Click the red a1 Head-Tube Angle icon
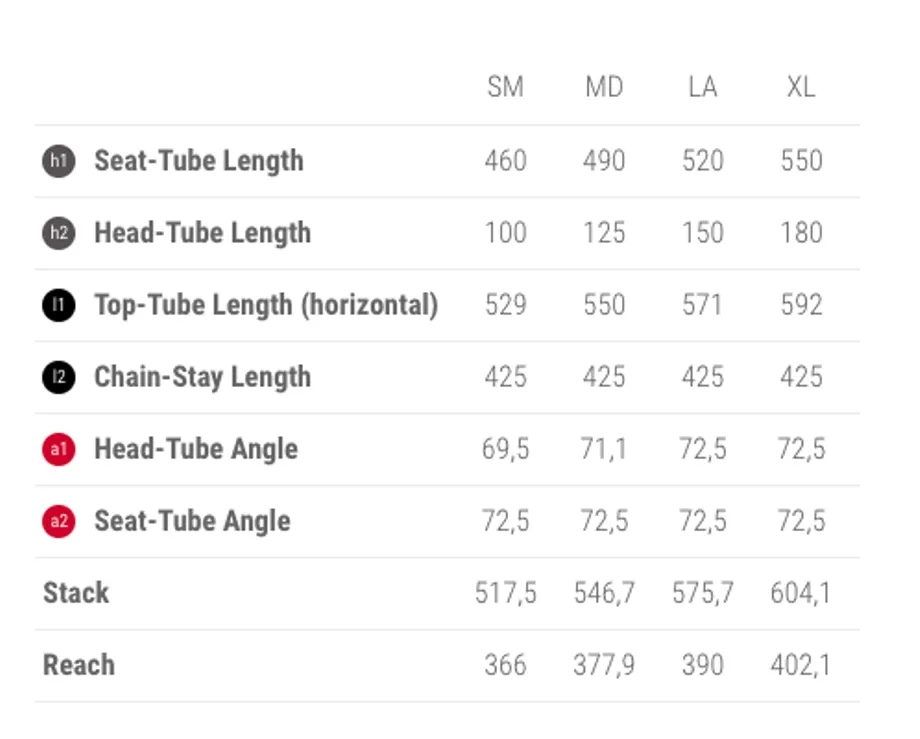 click(59, 449)
